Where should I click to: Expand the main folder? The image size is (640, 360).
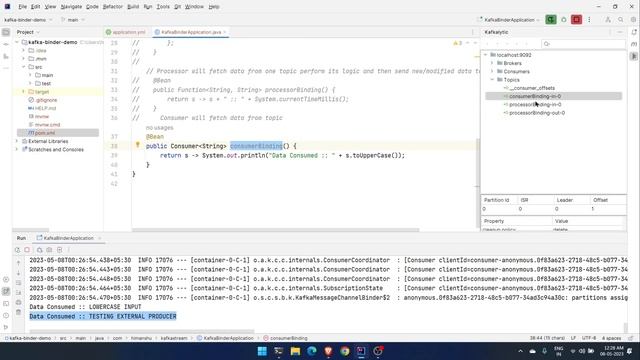(30, 75)
